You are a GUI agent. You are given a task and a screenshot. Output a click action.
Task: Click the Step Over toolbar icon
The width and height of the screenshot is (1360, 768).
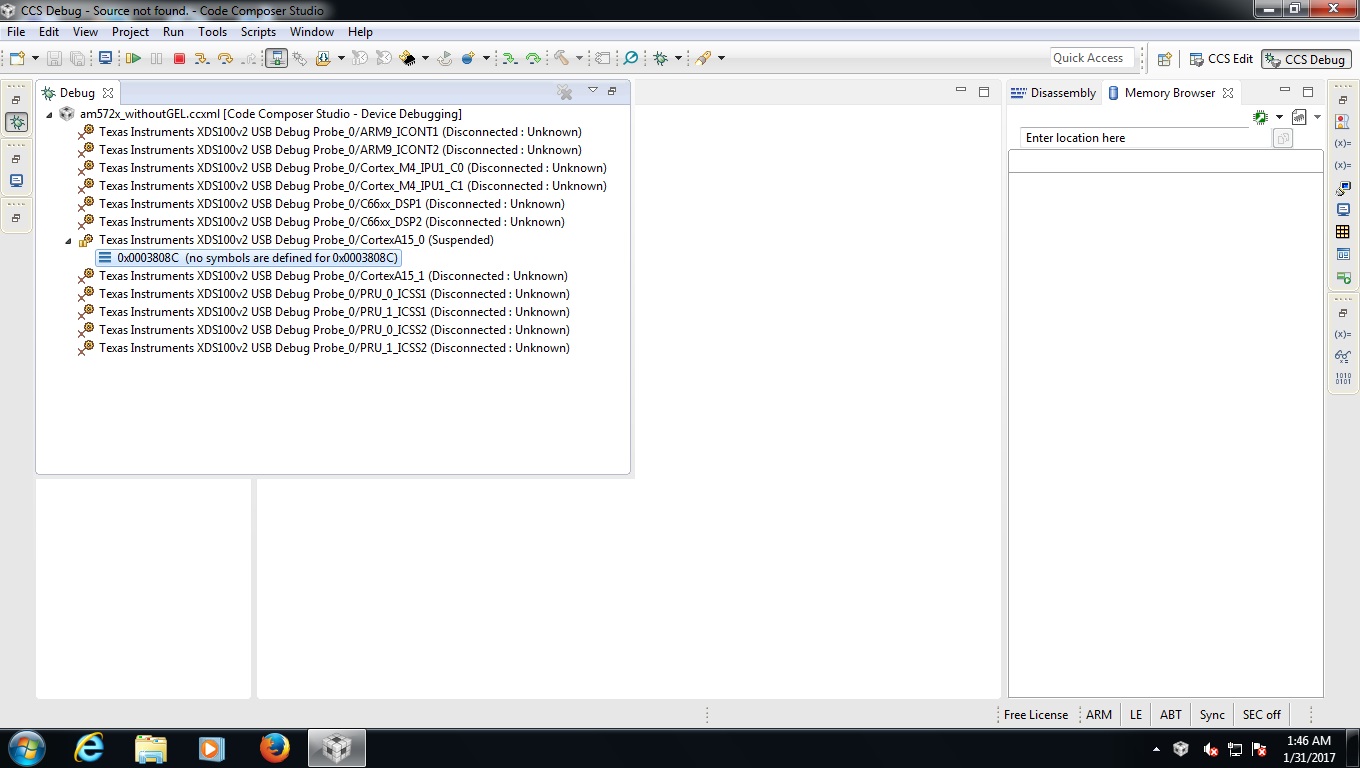[225, 58]
